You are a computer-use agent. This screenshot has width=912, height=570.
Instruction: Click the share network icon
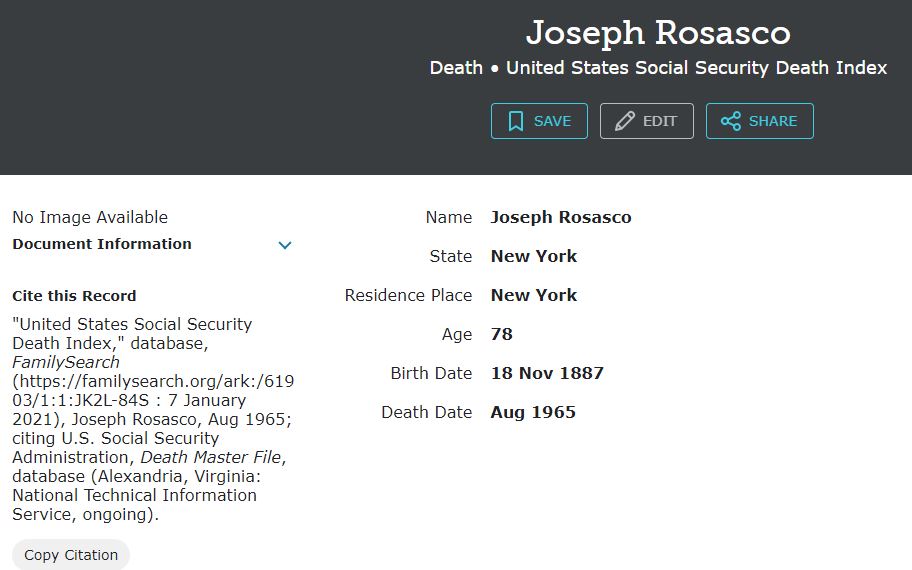coord(731,121)
